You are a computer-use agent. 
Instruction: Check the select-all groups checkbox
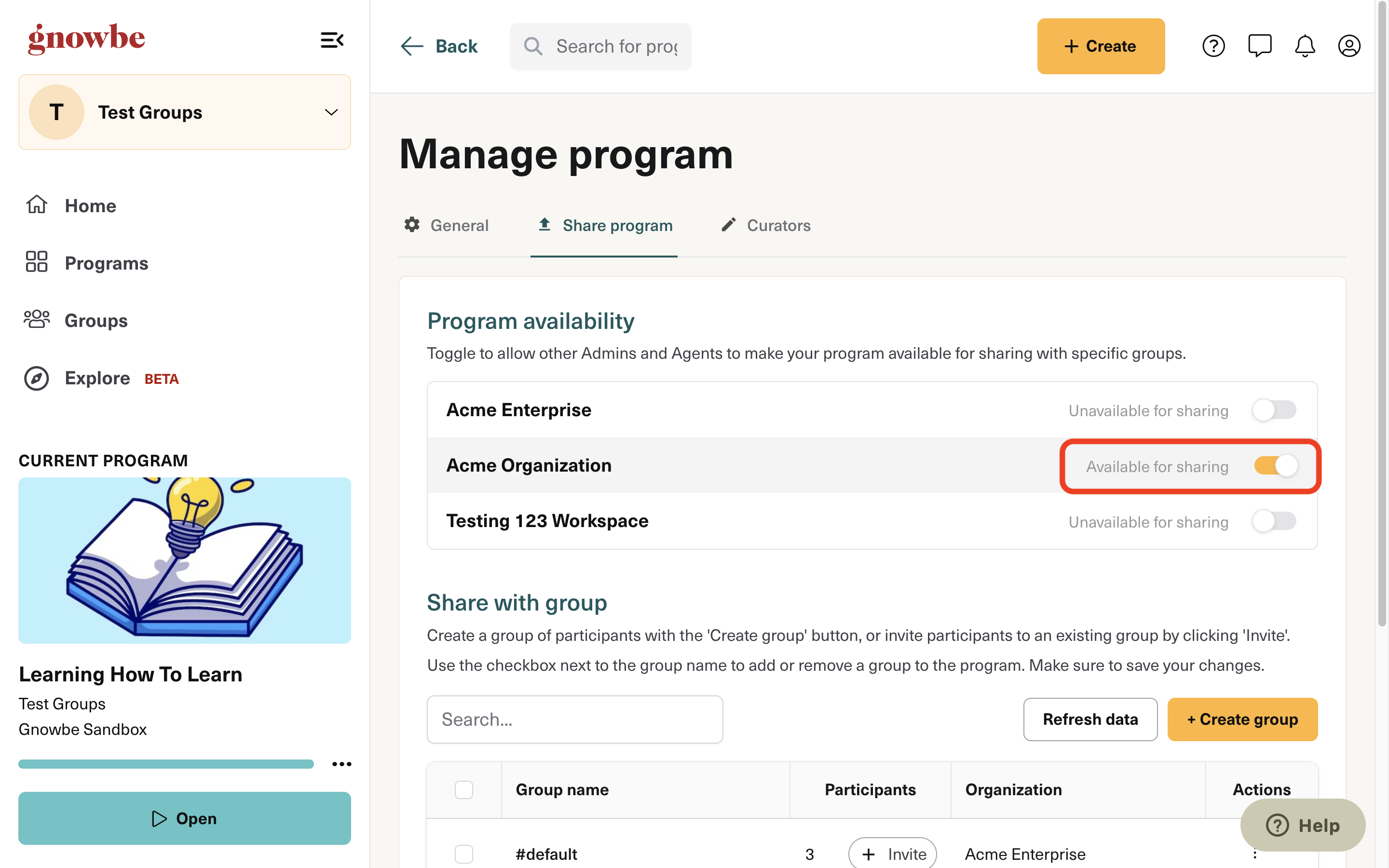coord(464,789)
